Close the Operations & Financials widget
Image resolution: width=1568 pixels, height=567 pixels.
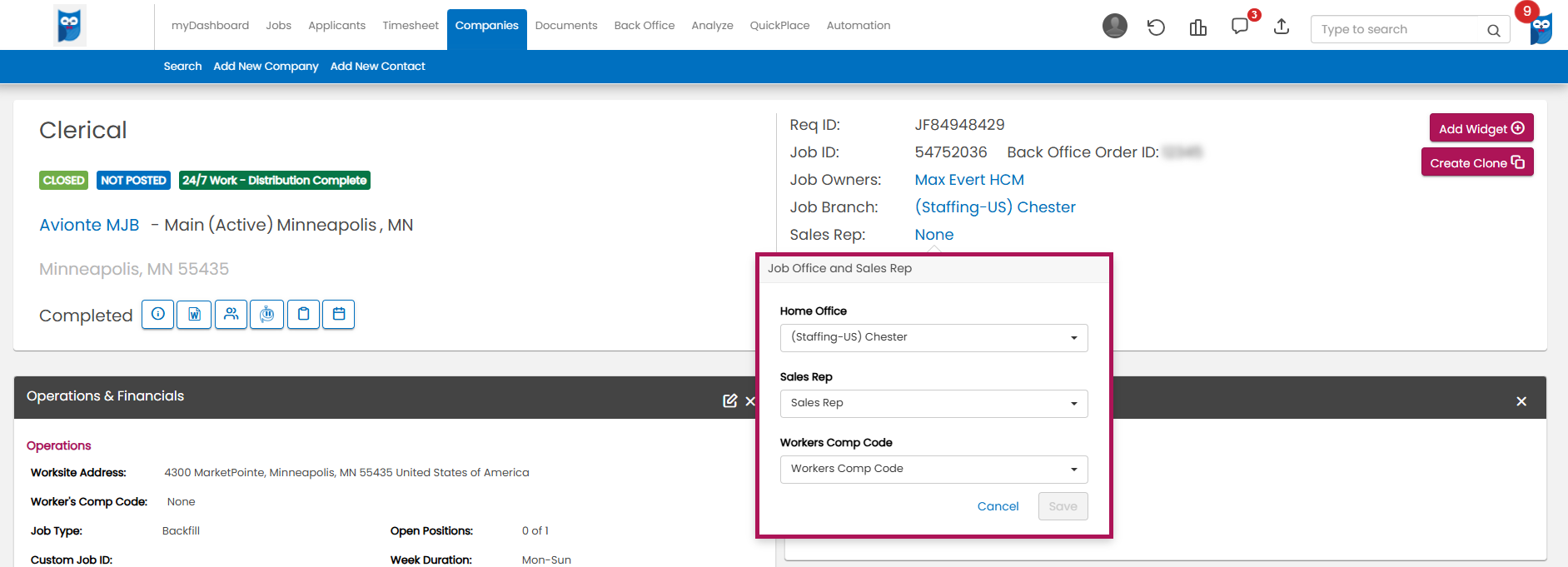tap(750, 401)
